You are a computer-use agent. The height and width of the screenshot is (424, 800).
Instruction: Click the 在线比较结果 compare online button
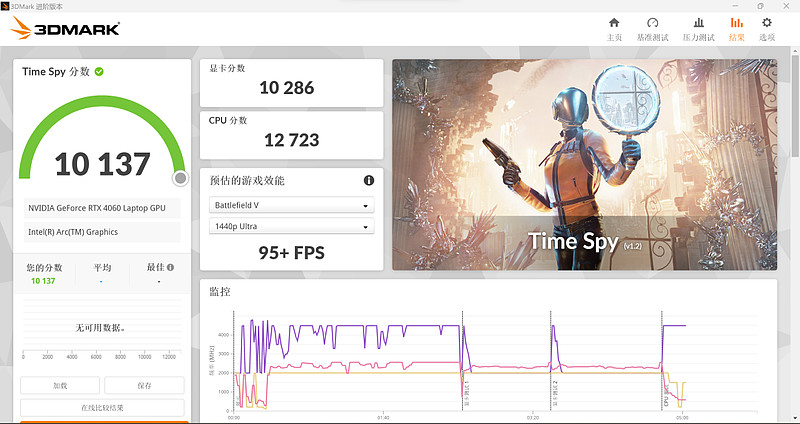click(x=102, y=408)
